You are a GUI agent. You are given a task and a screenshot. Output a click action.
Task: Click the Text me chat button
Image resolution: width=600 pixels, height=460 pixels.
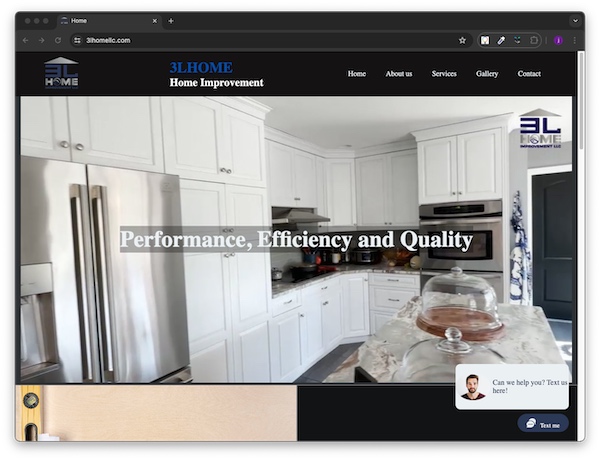click(x=543, y=424)
